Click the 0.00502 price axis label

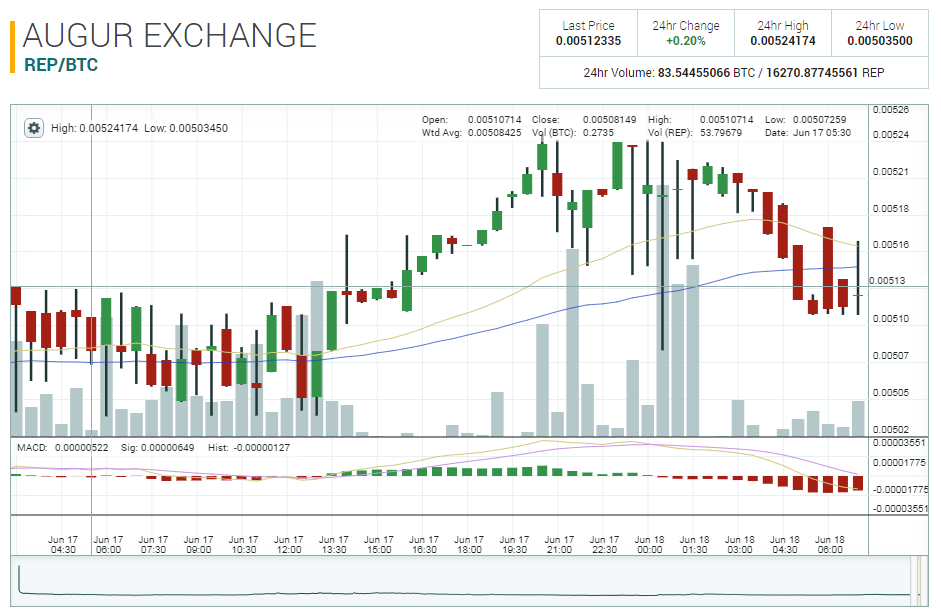click(891, 430)
